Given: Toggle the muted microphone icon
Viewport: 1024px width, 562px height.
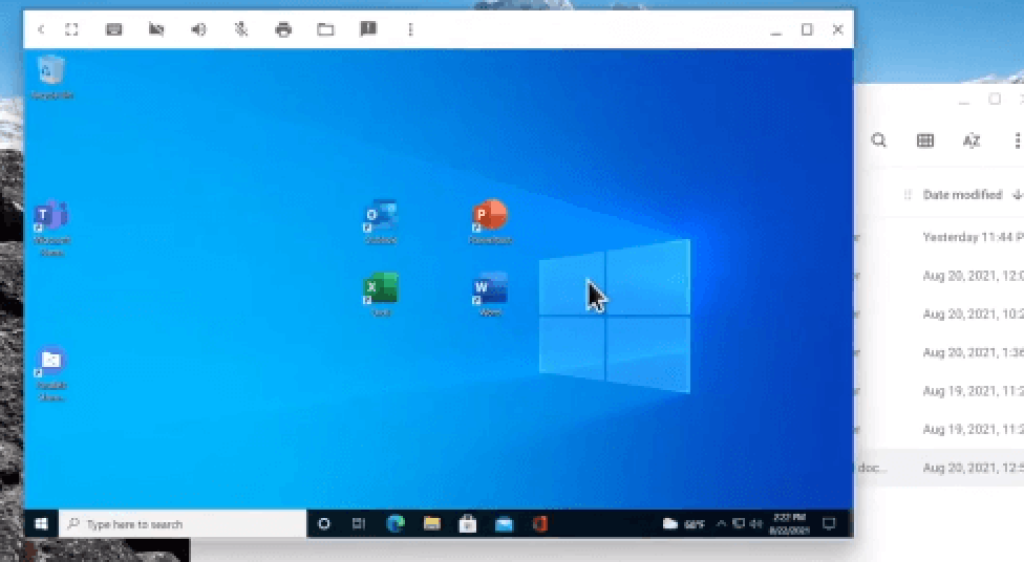Looking at the screenshot, I should (241, 29).
